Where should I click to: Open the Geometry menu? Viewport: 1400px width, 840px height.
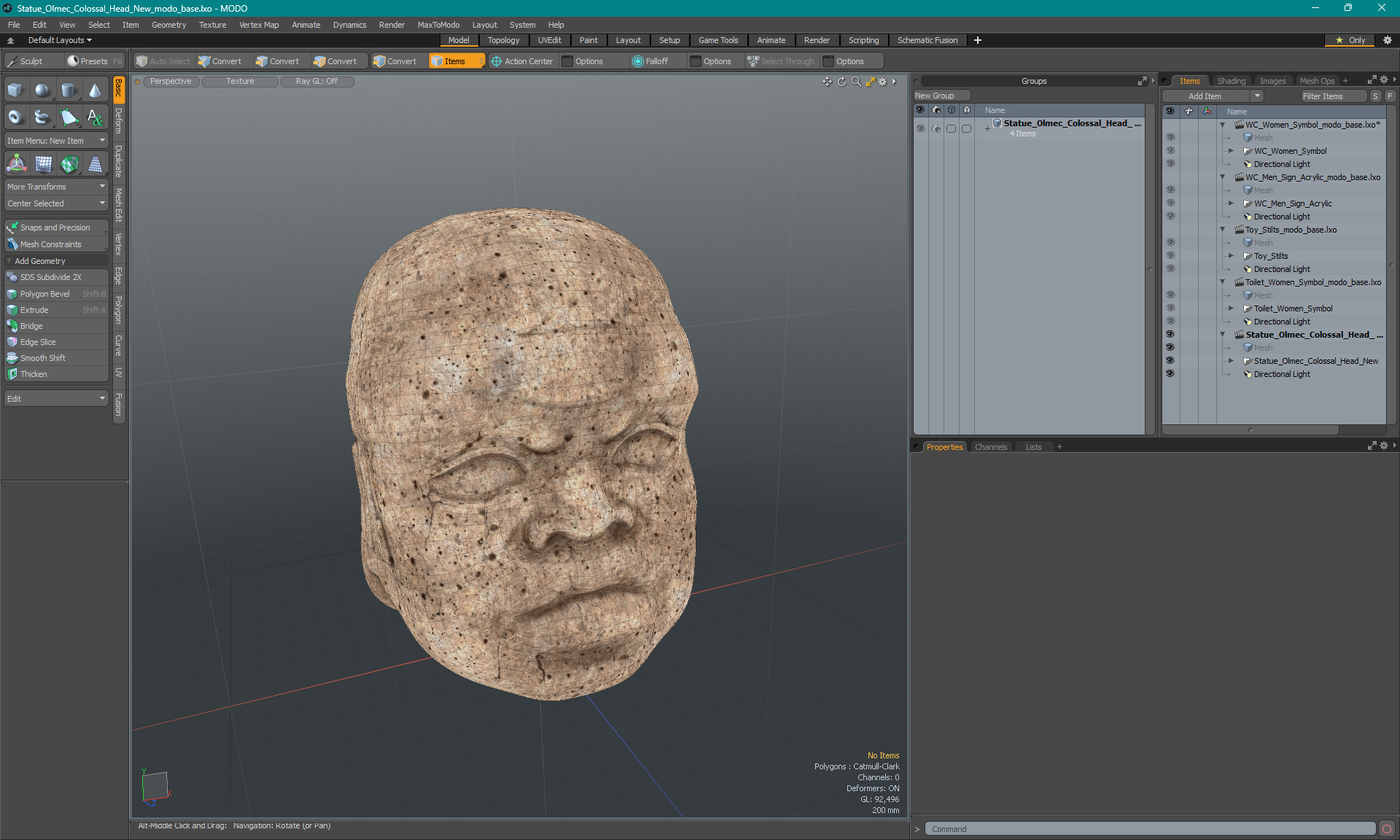[168, 25]
